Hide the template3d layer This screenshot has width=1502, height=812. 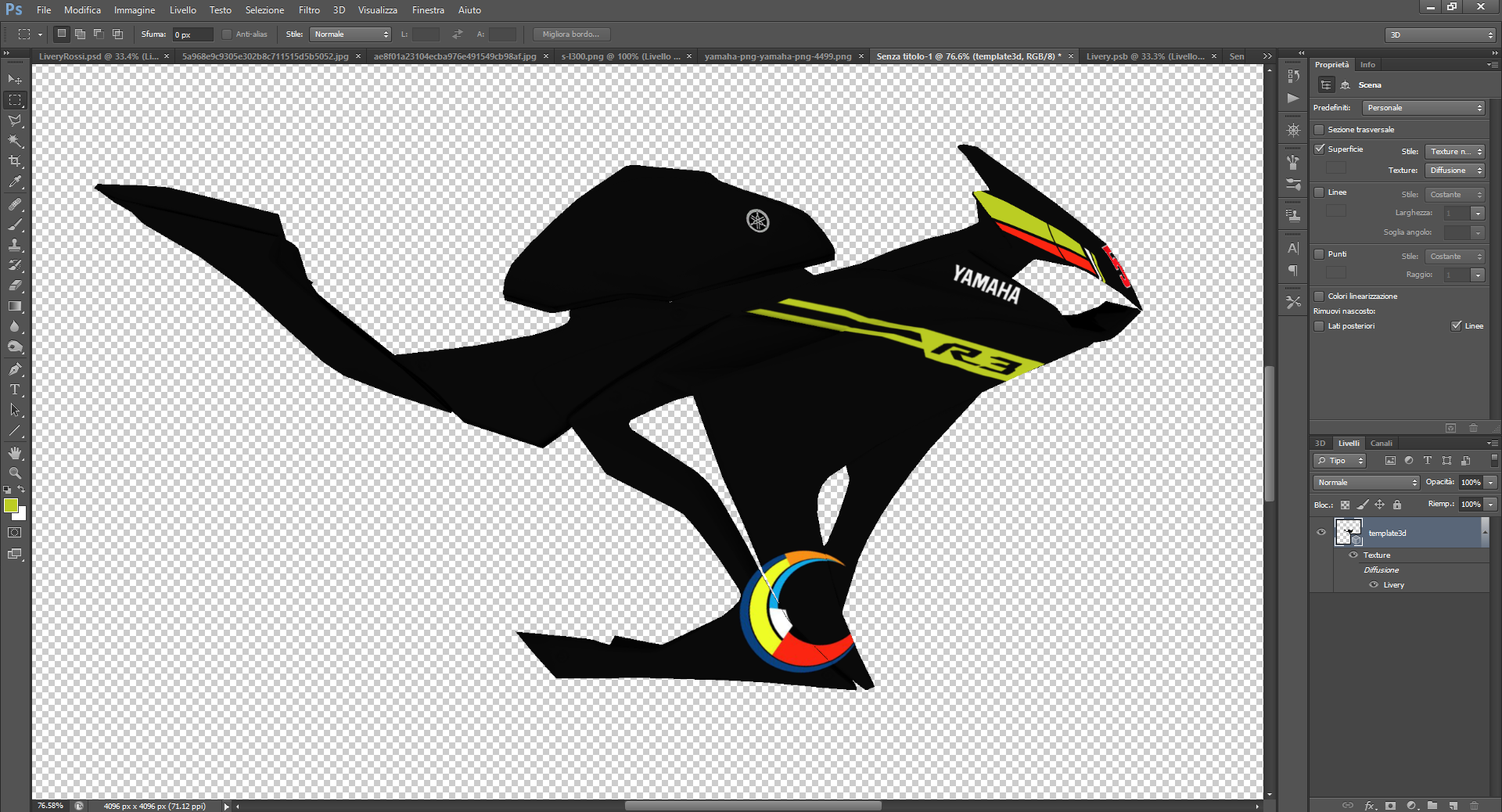(1321, 533)
